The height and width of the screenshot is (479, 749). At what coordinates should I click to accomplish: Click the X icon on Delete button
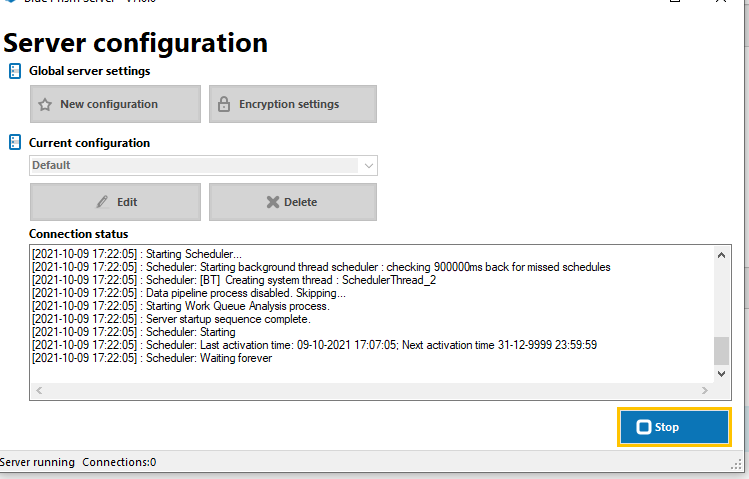(273, 202)
